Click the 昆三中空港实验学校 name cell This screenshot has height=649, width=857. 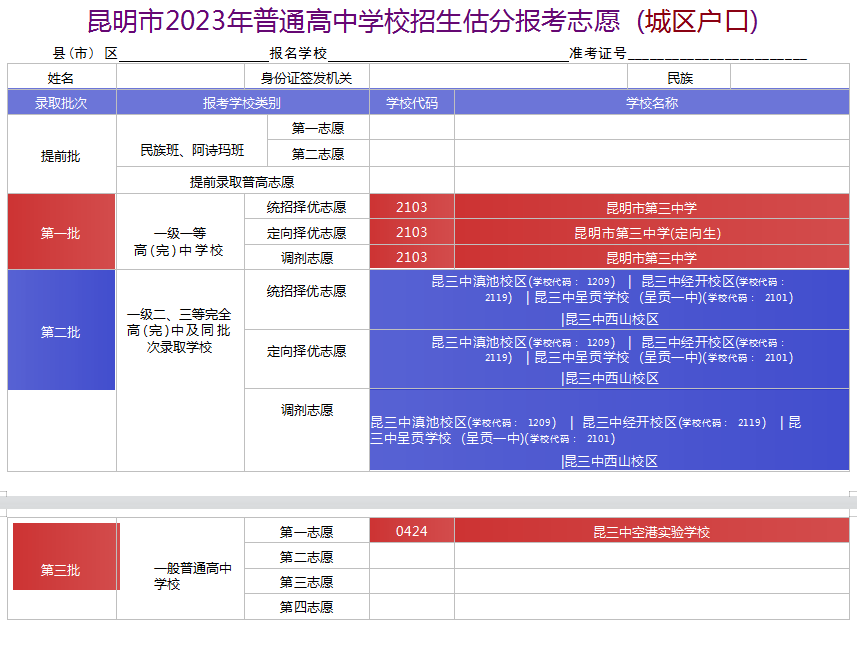pyautogui.click(x=651, y=531)
